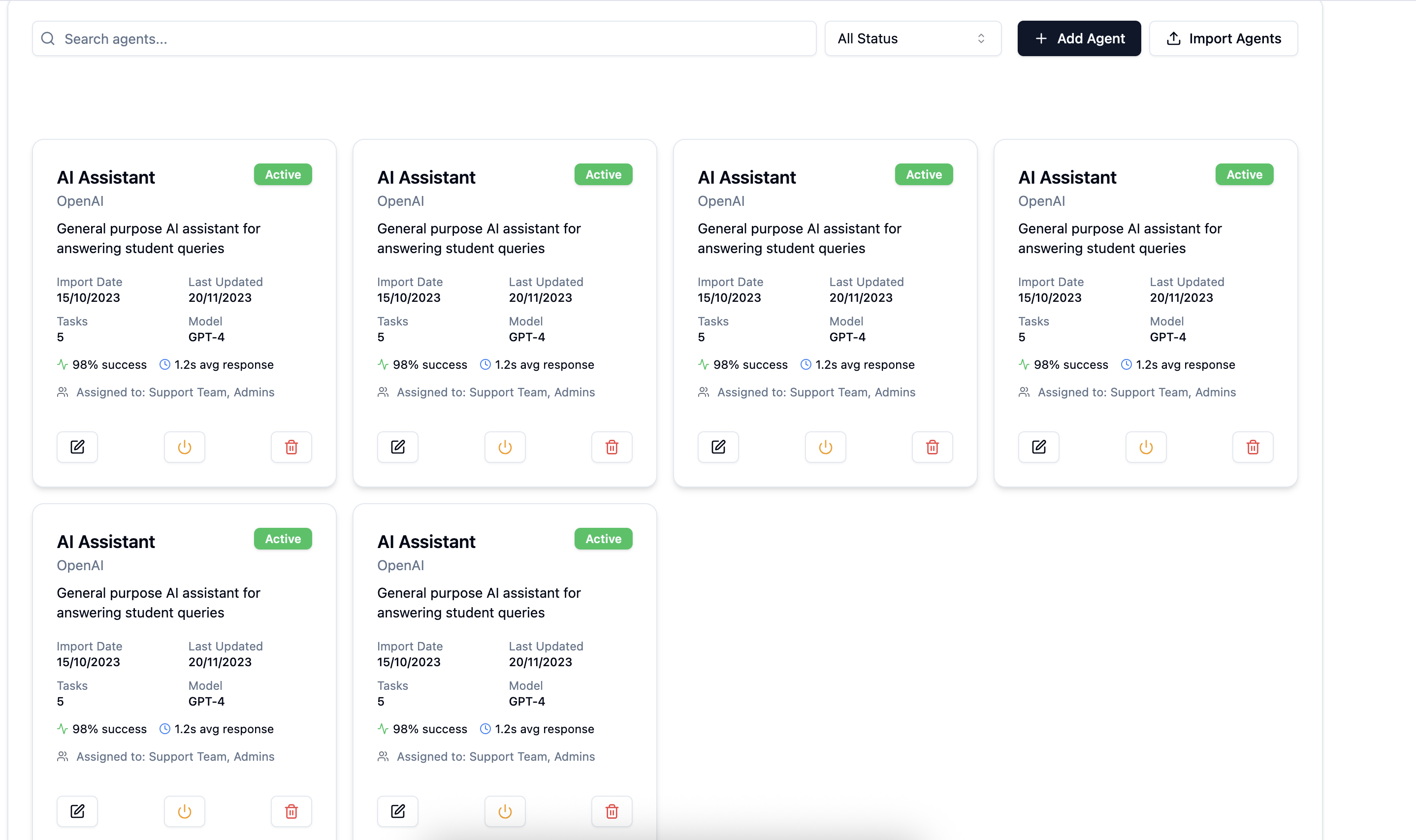The height and width of the screenshot is (840, 1416).
Task: Edit the bottom-left agent card
Action: (x=77, y=811)
